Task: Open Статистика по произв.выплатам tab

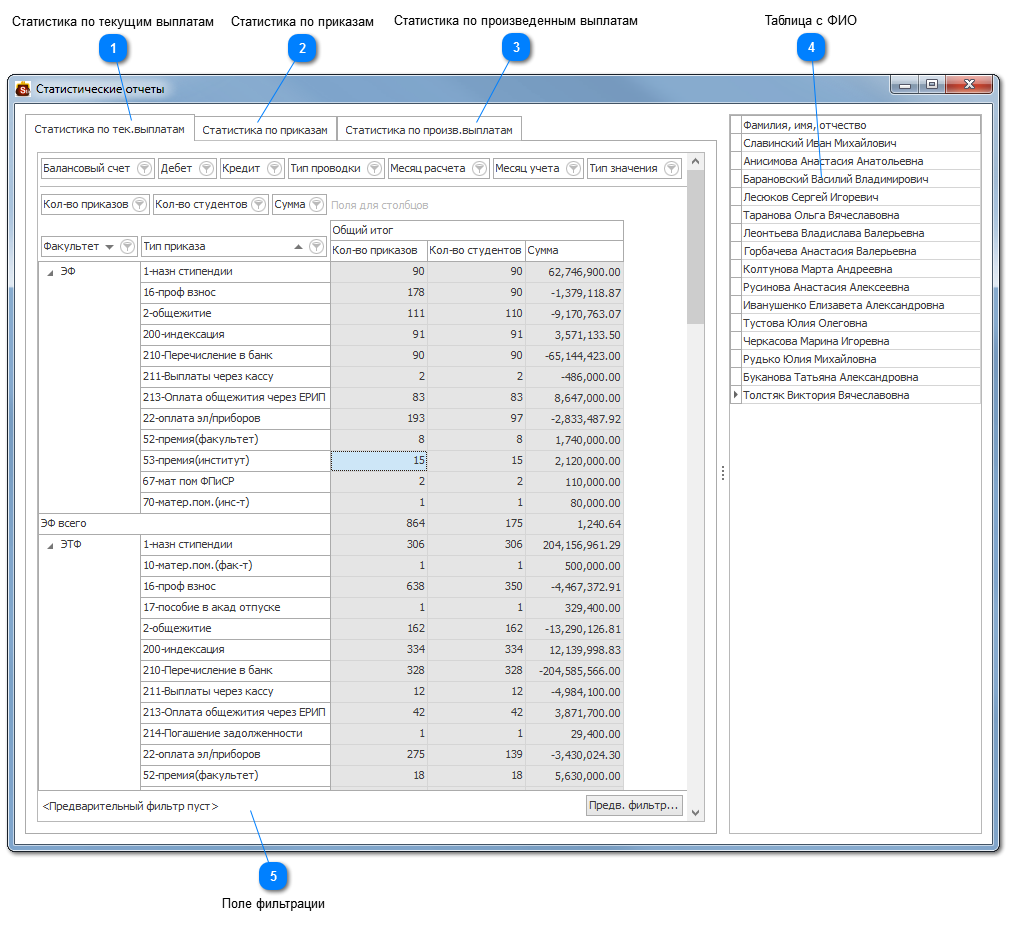Action: pyautogui.click(x=429, y=130)
